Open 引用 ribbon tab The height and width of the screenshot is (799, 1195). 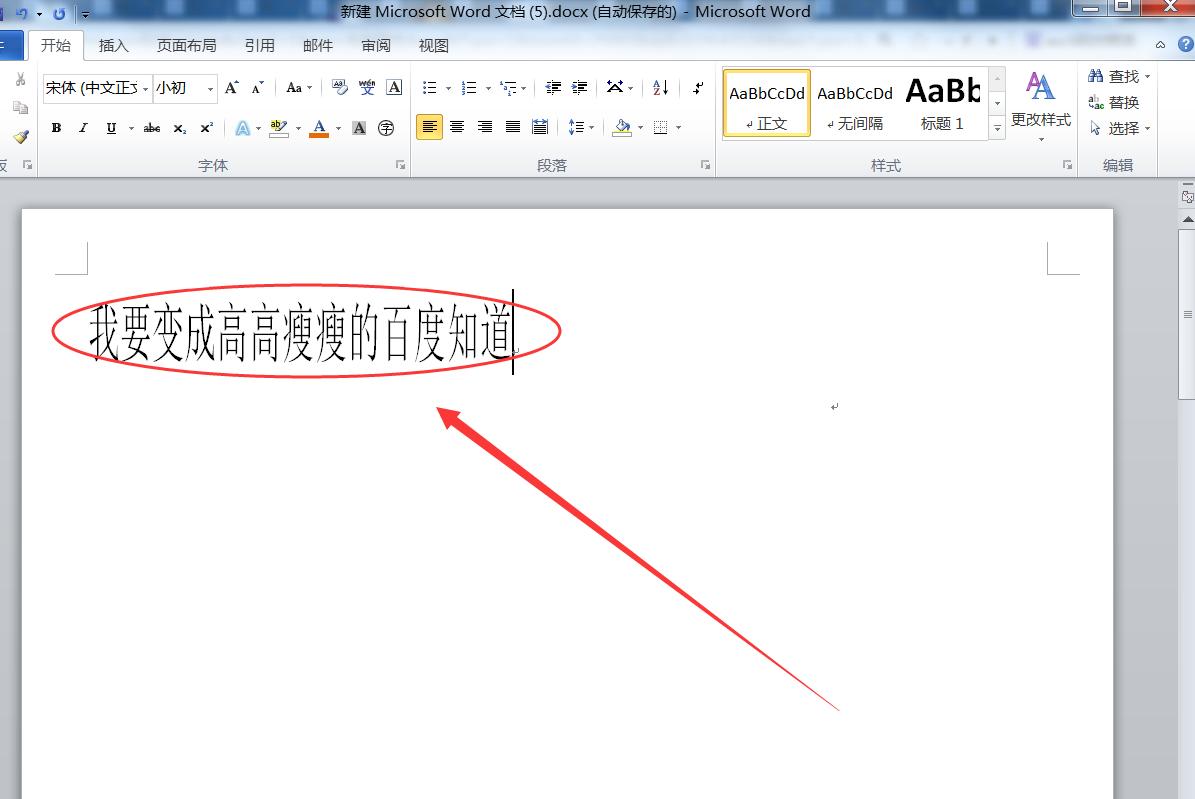[x=260, y=46]
